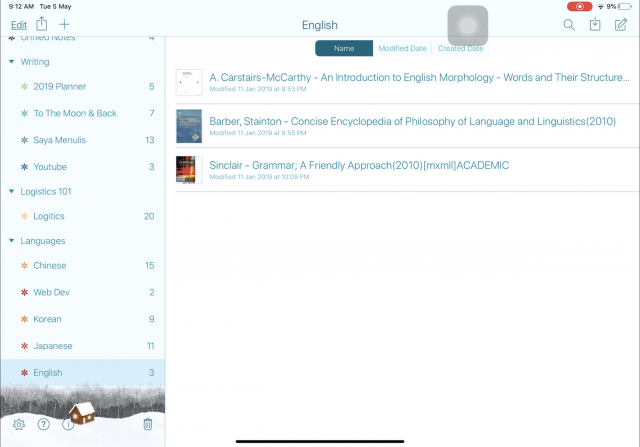The image size is (640, 447).
Task: Open To The Moon & Back notebook
Action: point(83,113)
